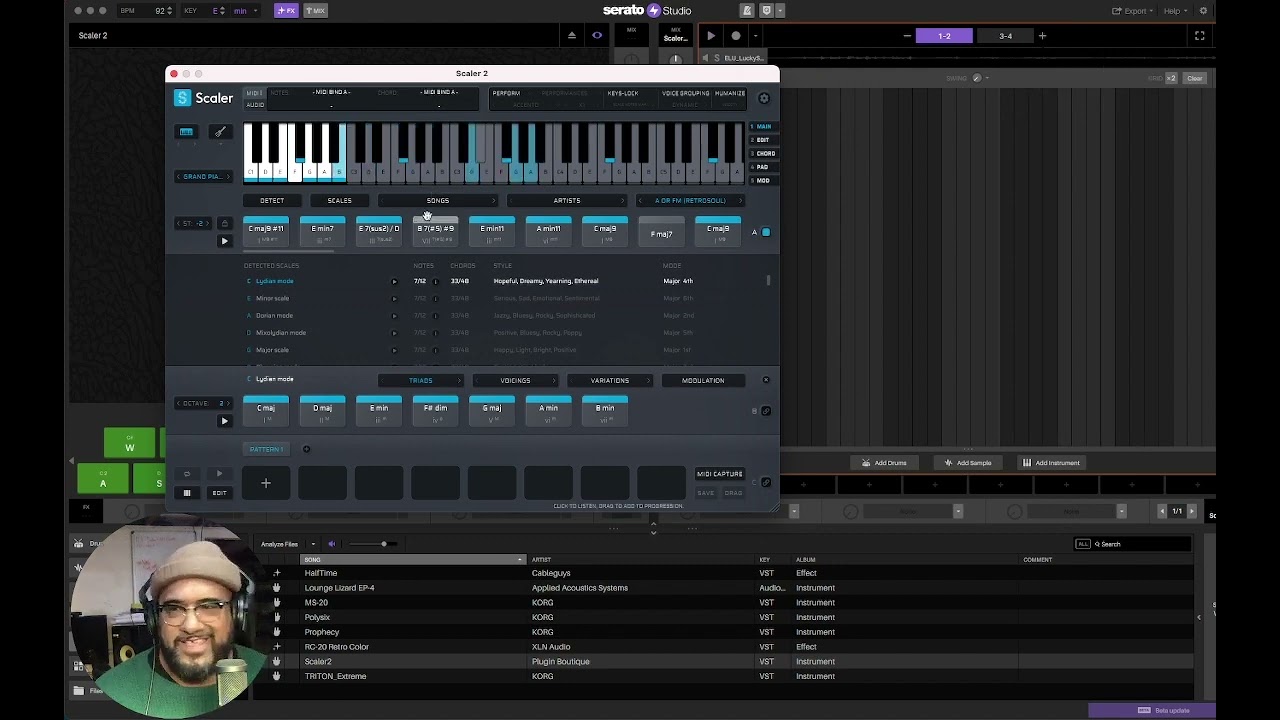Open the ARTISTS dropdown
Viewport: 1280px width, 720px height.
(567, 201)
